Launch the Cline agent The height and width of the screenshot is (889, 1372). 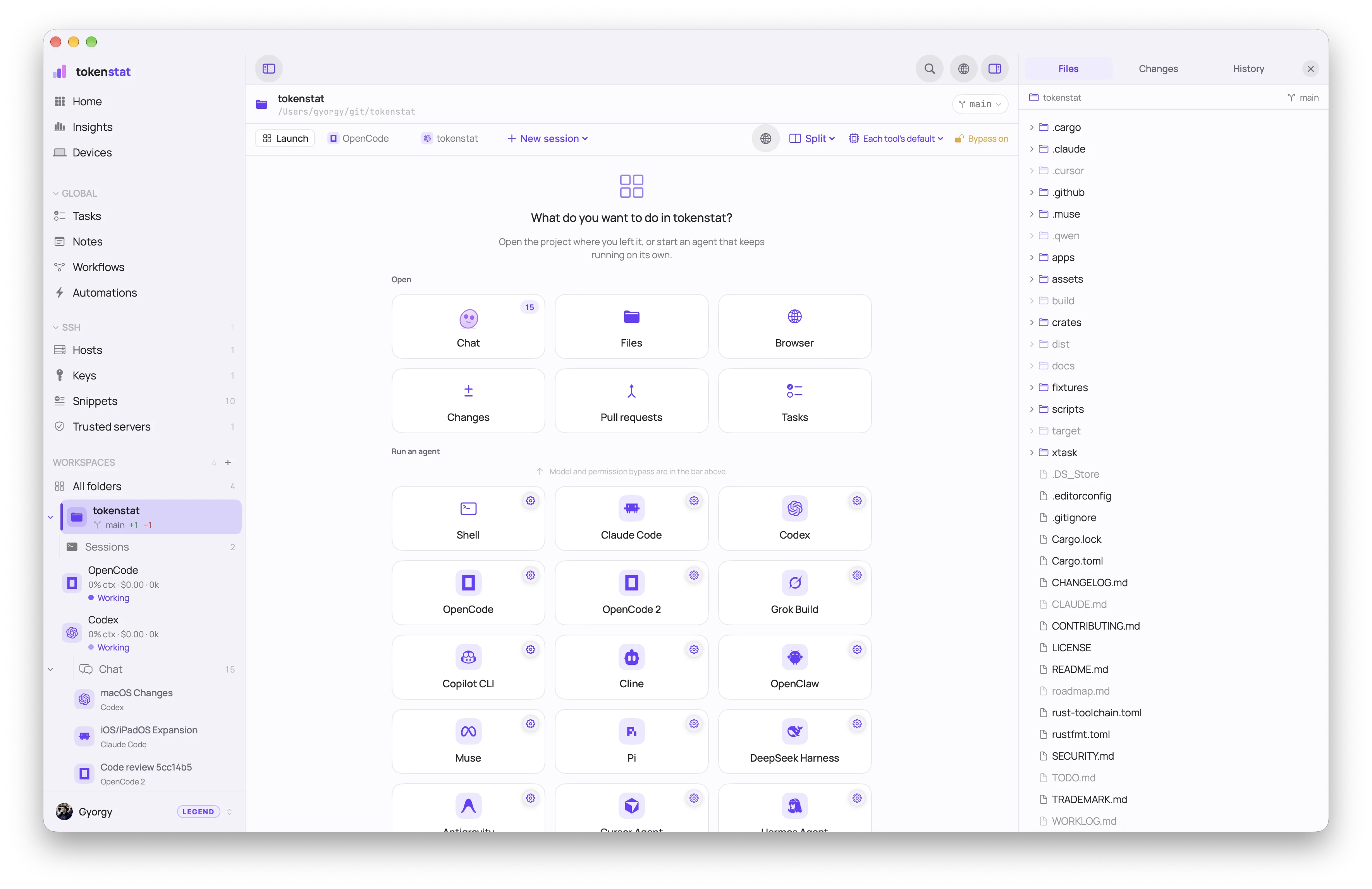(631, 667)
